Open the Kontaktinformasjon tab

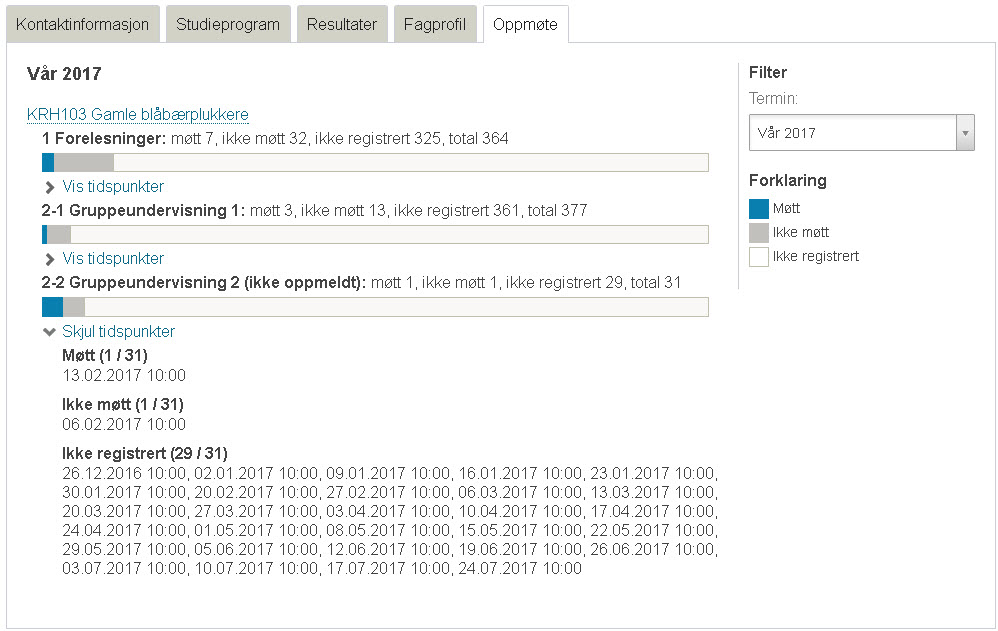pos(83,24)
